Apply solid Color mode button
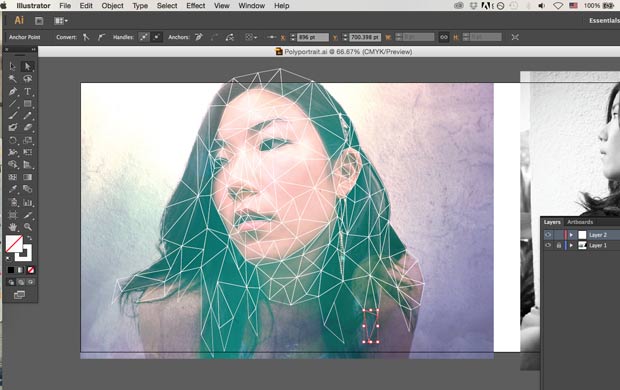 coord(11,270)
